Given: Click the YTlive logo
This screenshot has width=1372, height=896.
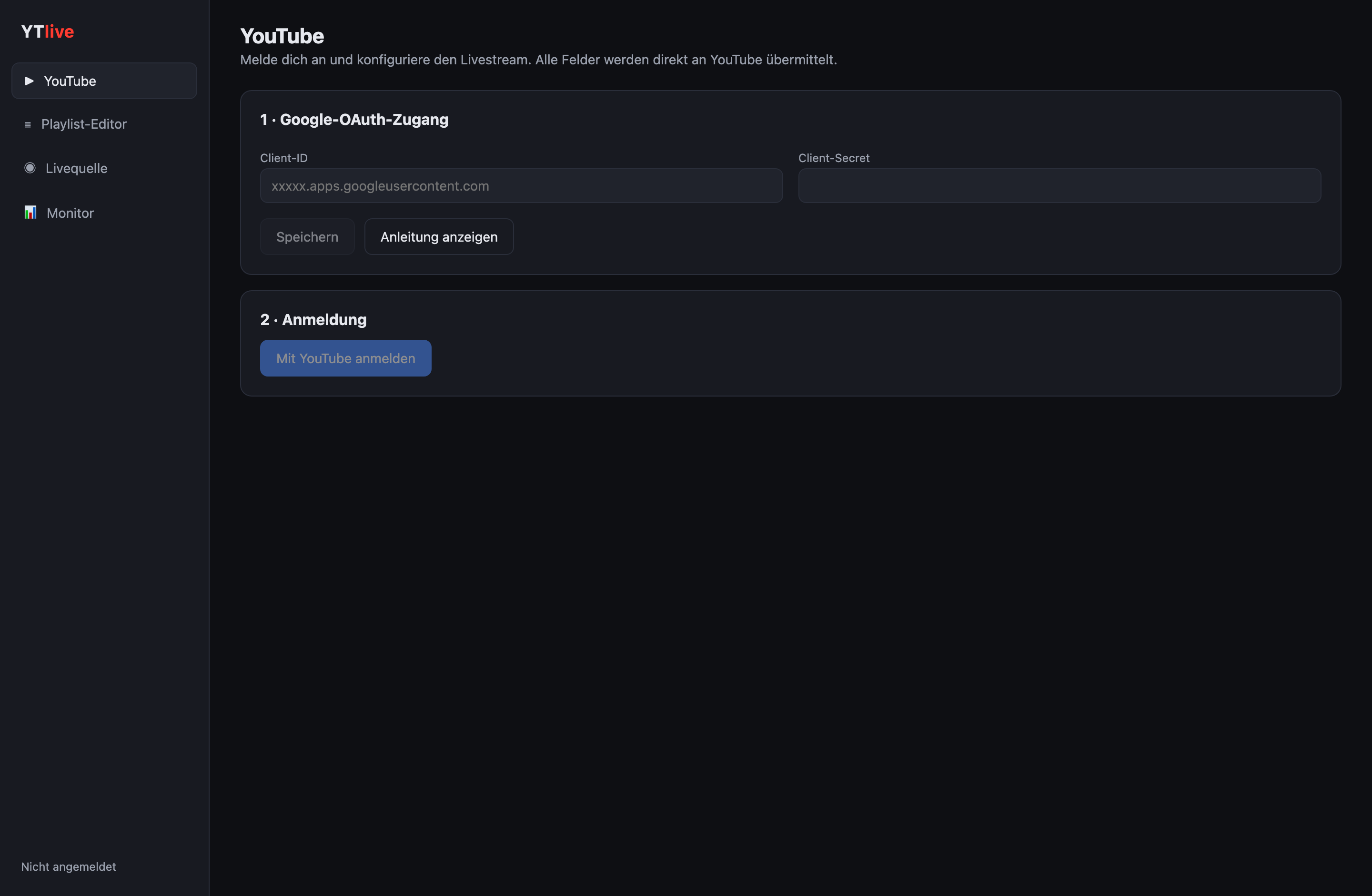Looking at the screenshot, I should [x=48, y=32].
